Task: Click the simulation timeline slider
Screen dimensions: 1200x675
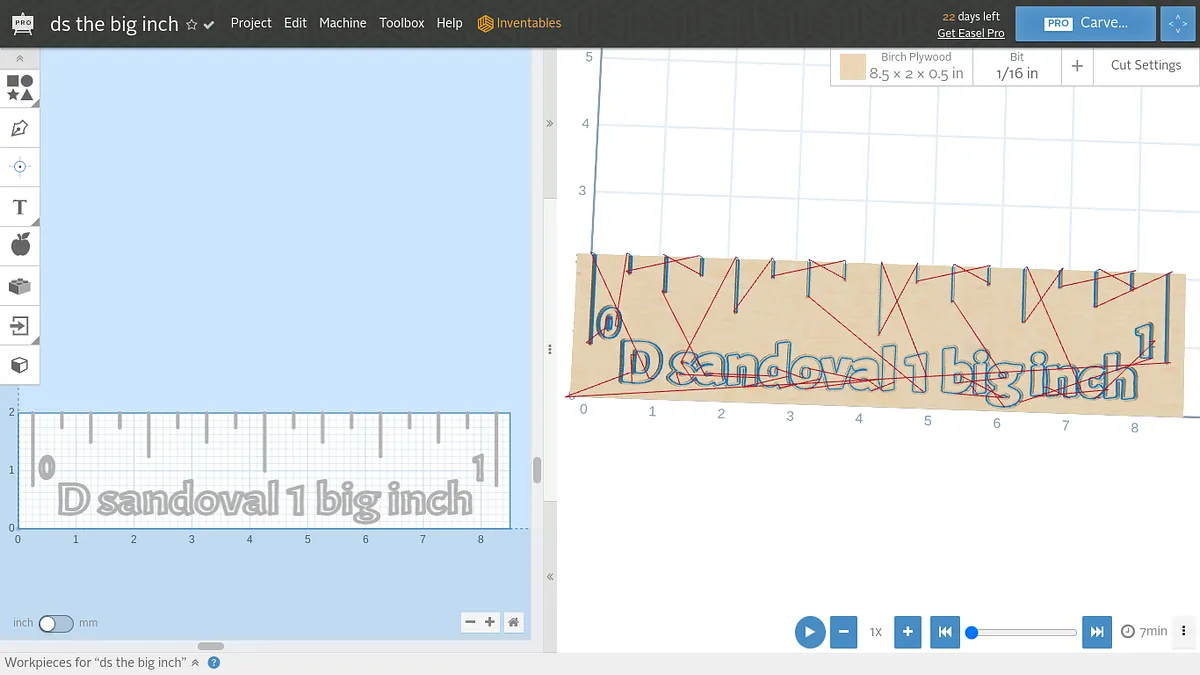Action: [1022, 632]
